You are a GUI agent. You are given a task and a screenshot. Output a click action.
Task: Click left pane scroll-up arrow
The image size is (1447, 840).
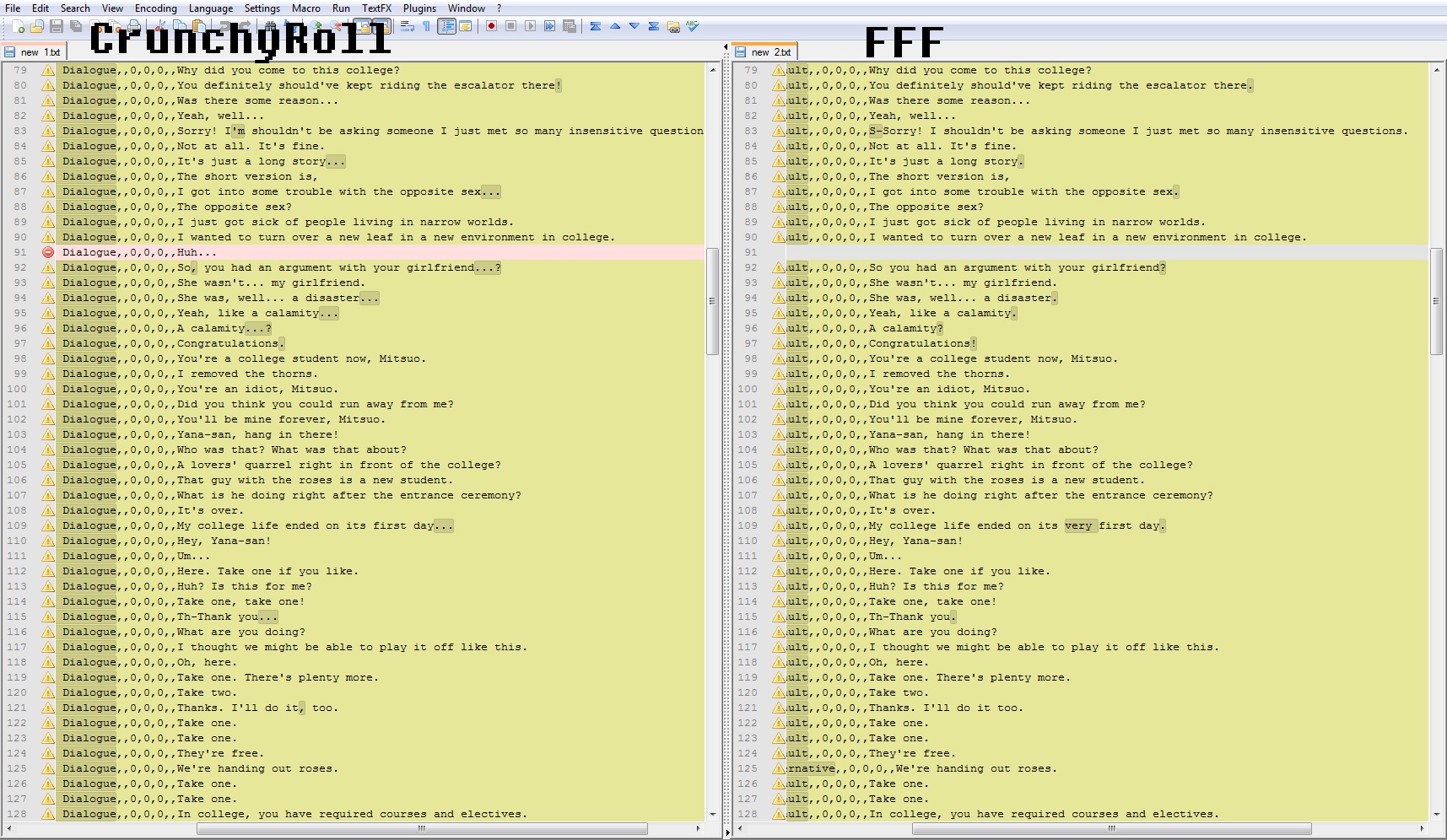[712, 70]
